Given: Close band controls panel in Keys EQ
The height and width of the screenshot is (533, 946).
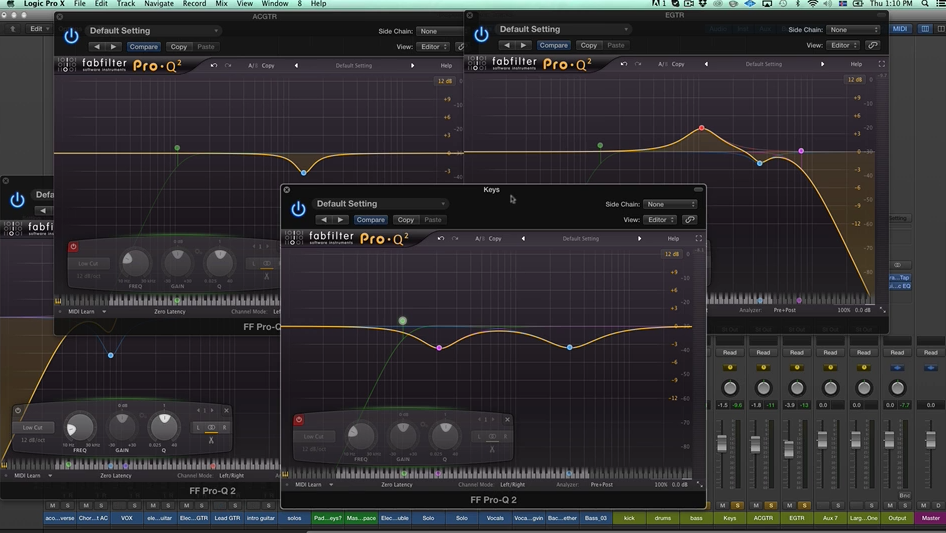Looking at the screenshot, I should tap(507, 420).
